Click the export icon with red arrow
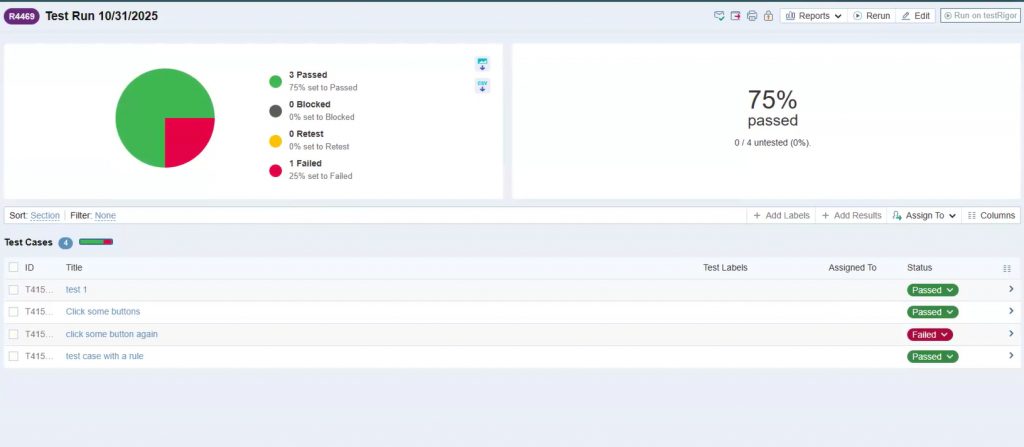 coord(735,16)
